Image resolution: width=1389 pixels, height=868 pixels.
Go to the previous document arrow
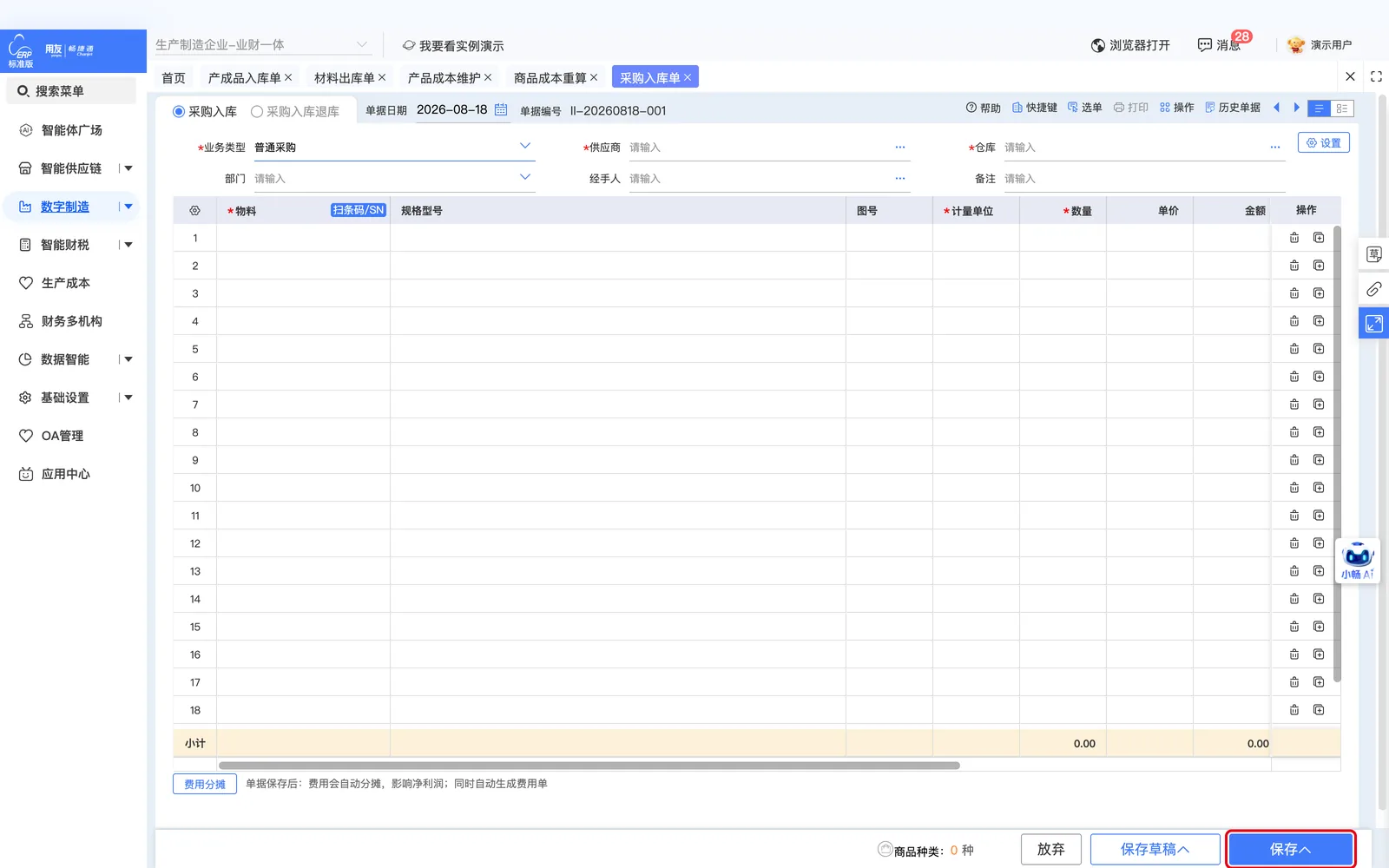pyautogui.click(x=1276, y=108)
